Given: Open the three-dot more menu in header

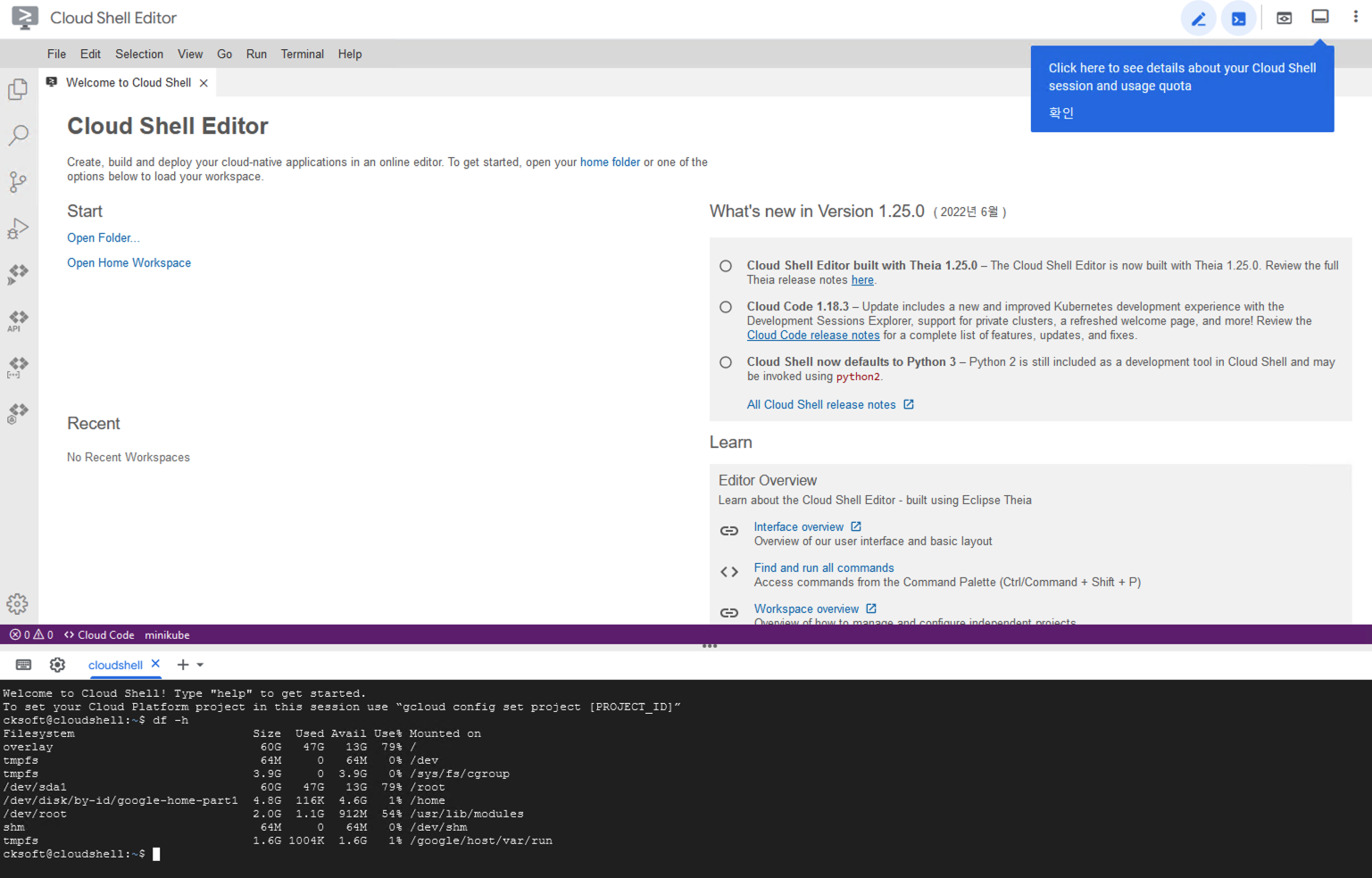Looking at the screenshot, I should (x=1356, y=17).
